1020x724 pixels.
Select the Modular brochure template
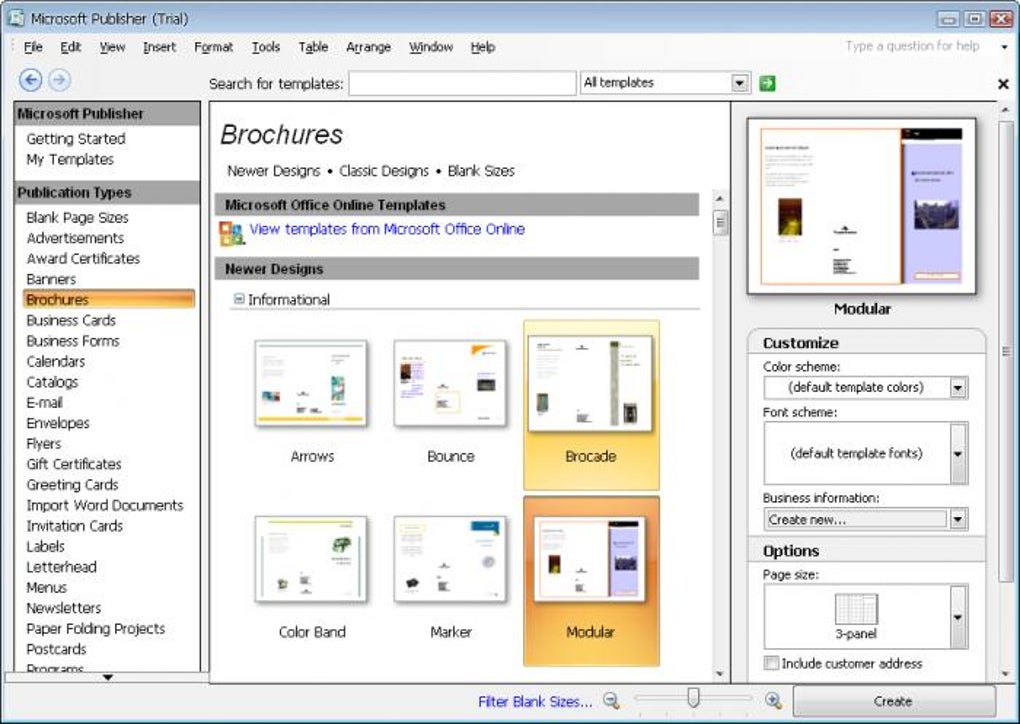point(591,581)
